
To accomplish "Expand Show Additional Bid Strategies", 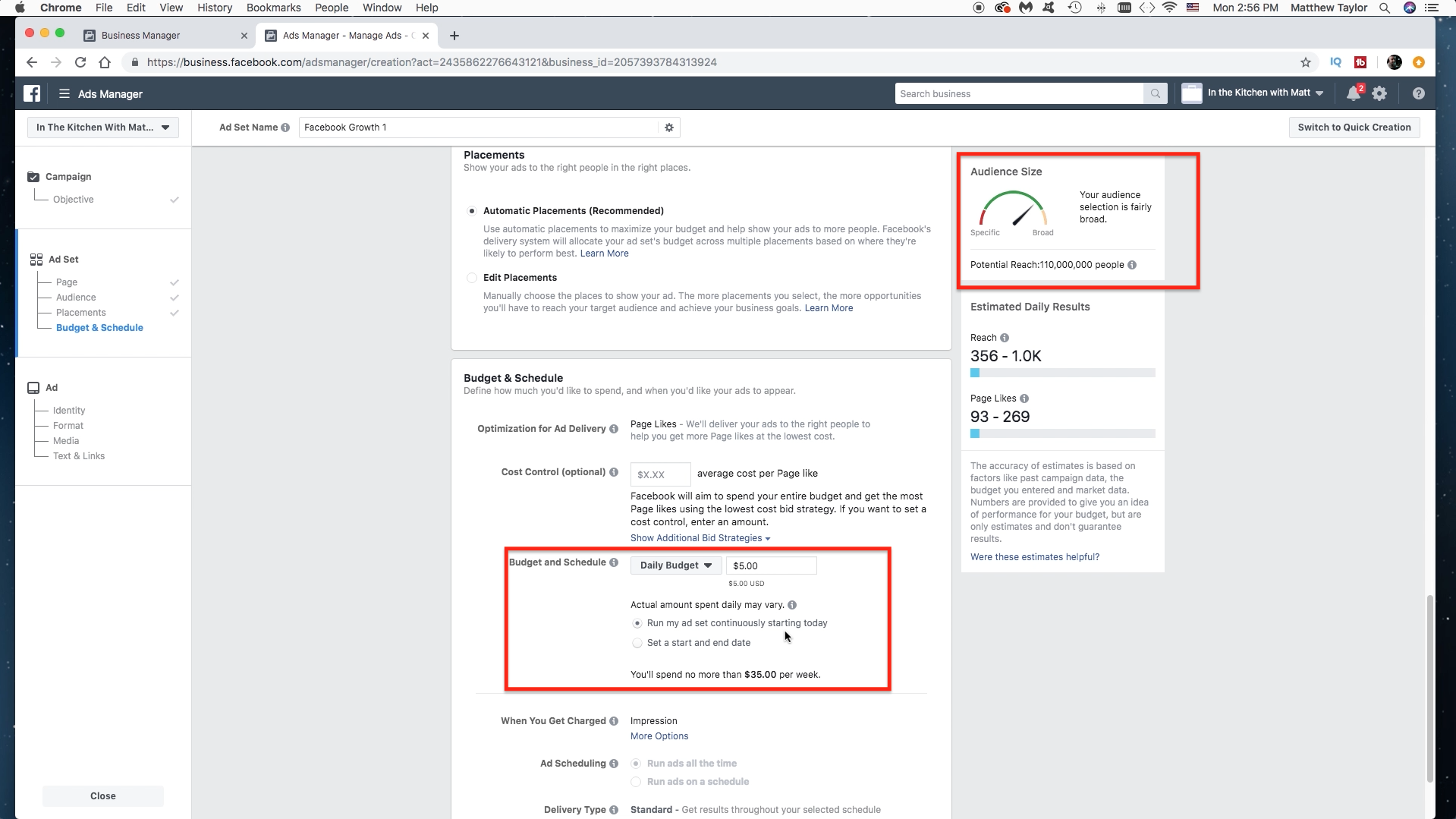I will tap(700, 538).
